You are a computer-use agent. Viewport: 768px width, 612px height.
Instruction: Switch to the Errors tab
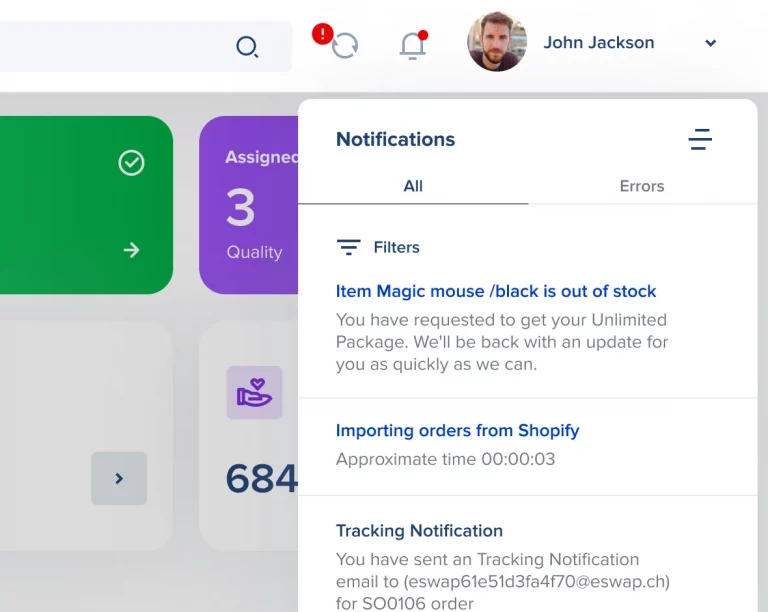pyautogui.click(x=642, y=186)
